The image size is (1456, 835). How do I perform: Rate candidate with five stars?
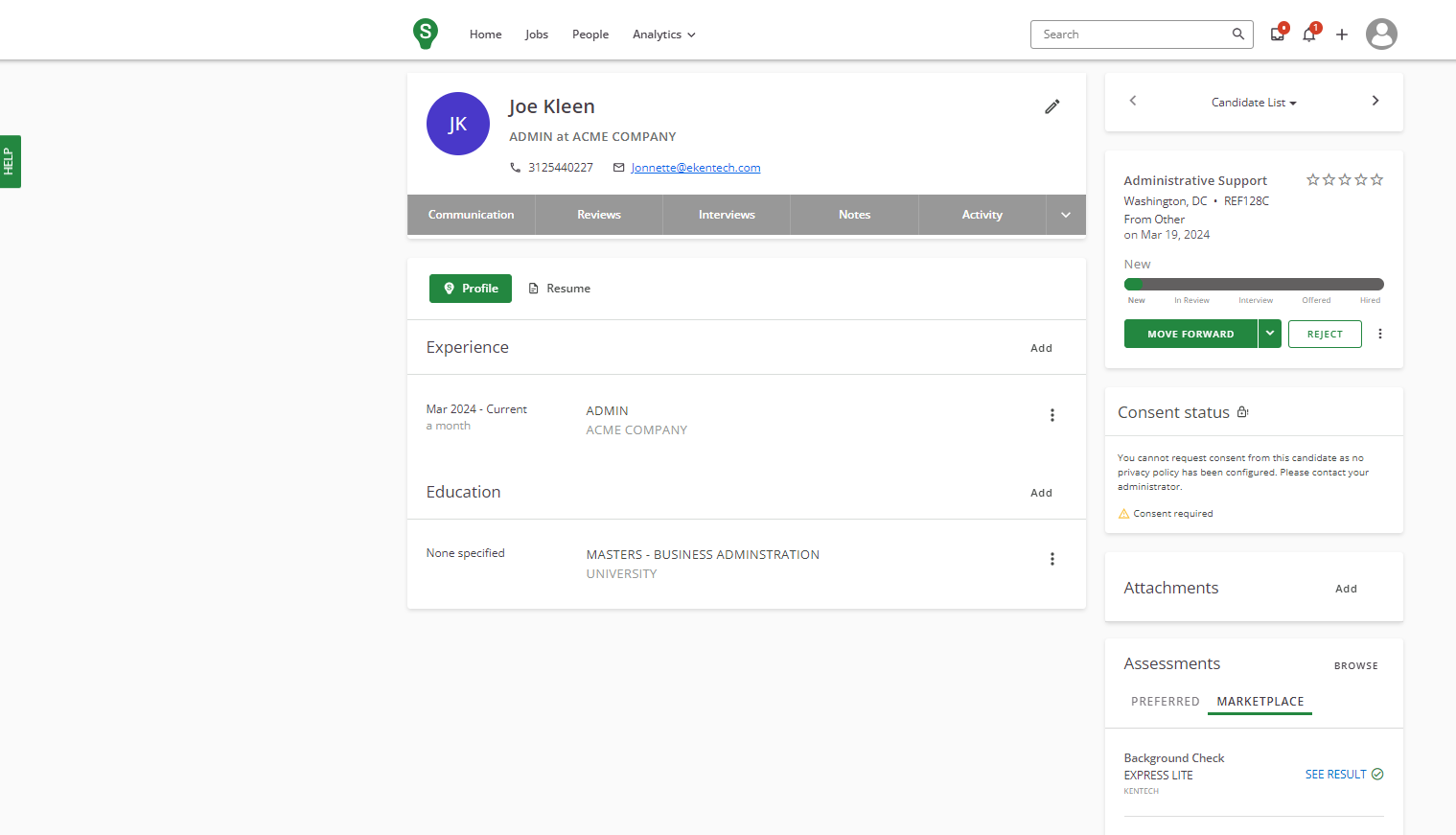pyautogui.click(x=1377, y=179)
